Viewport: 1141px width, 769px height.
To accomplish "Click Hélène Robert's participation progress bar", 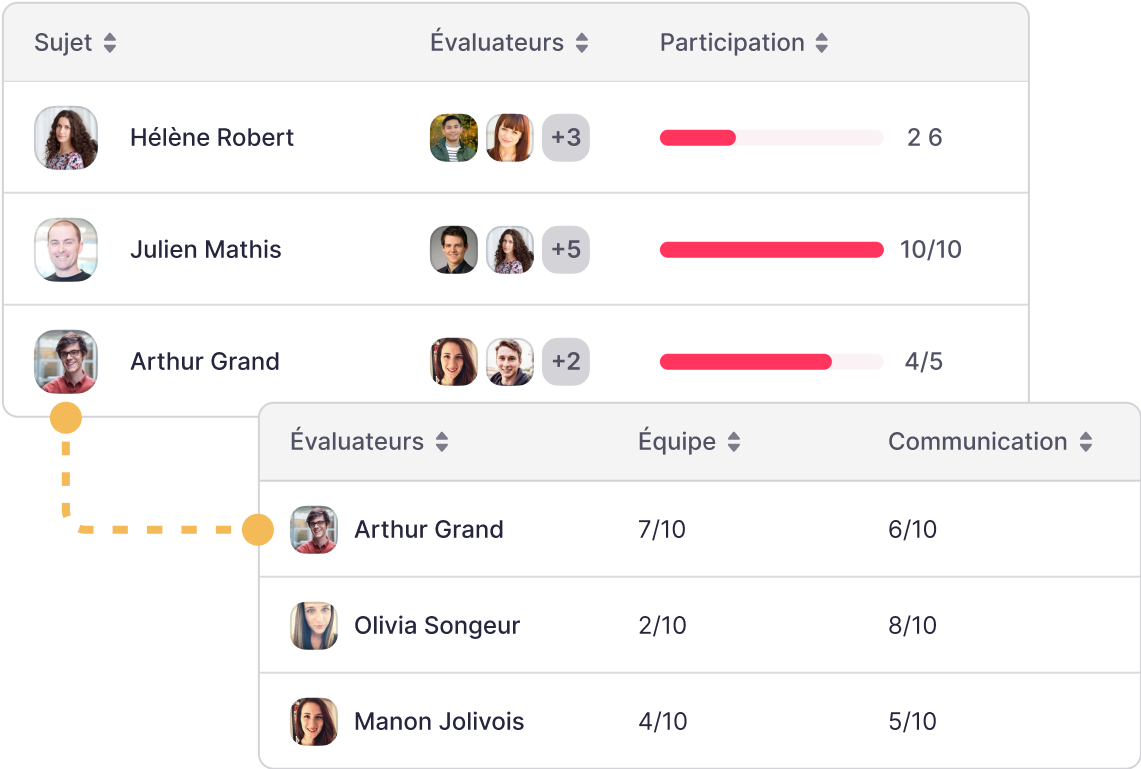I will tap(771, 138).
